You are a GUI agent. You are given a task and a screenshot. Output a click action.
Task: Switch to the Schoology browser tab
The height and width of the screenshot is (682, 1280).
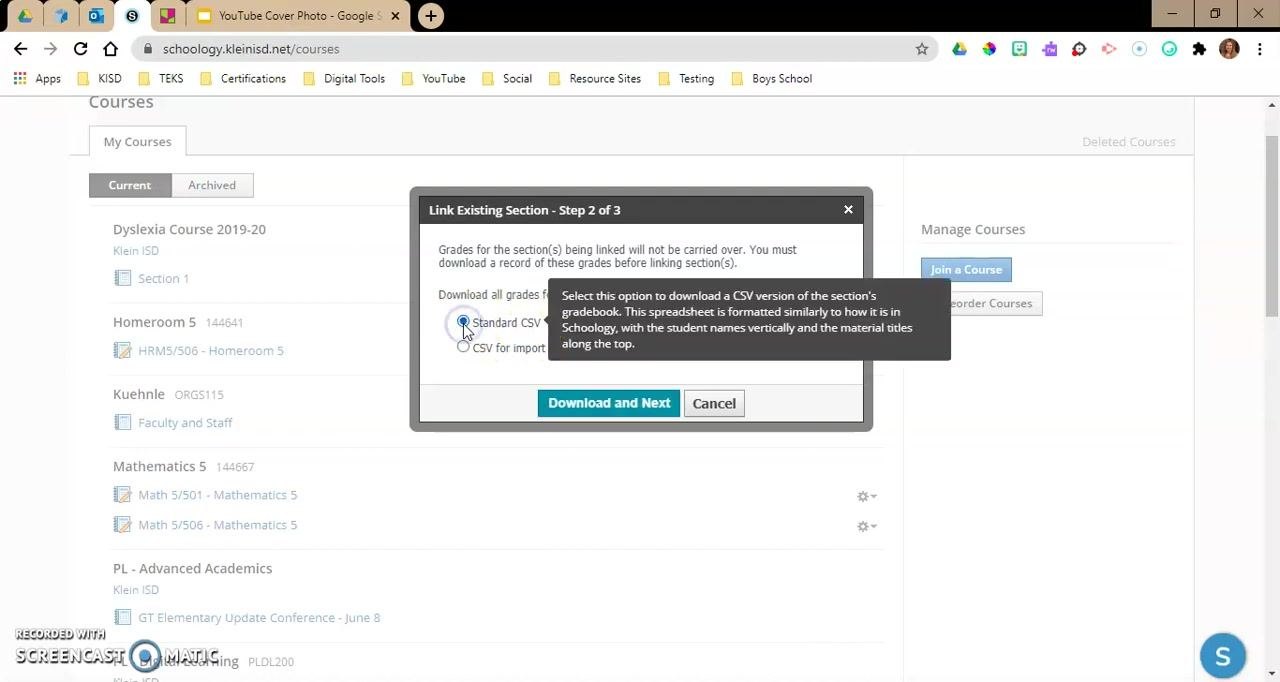click(132, 15)
